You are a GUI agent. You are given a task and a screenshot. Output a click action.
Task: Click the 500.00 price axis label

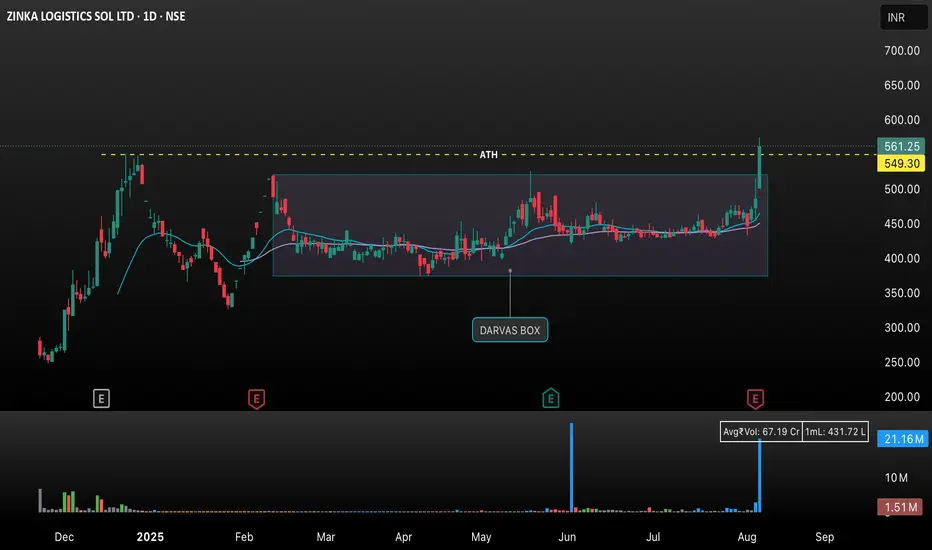click(x=902, y=189)
